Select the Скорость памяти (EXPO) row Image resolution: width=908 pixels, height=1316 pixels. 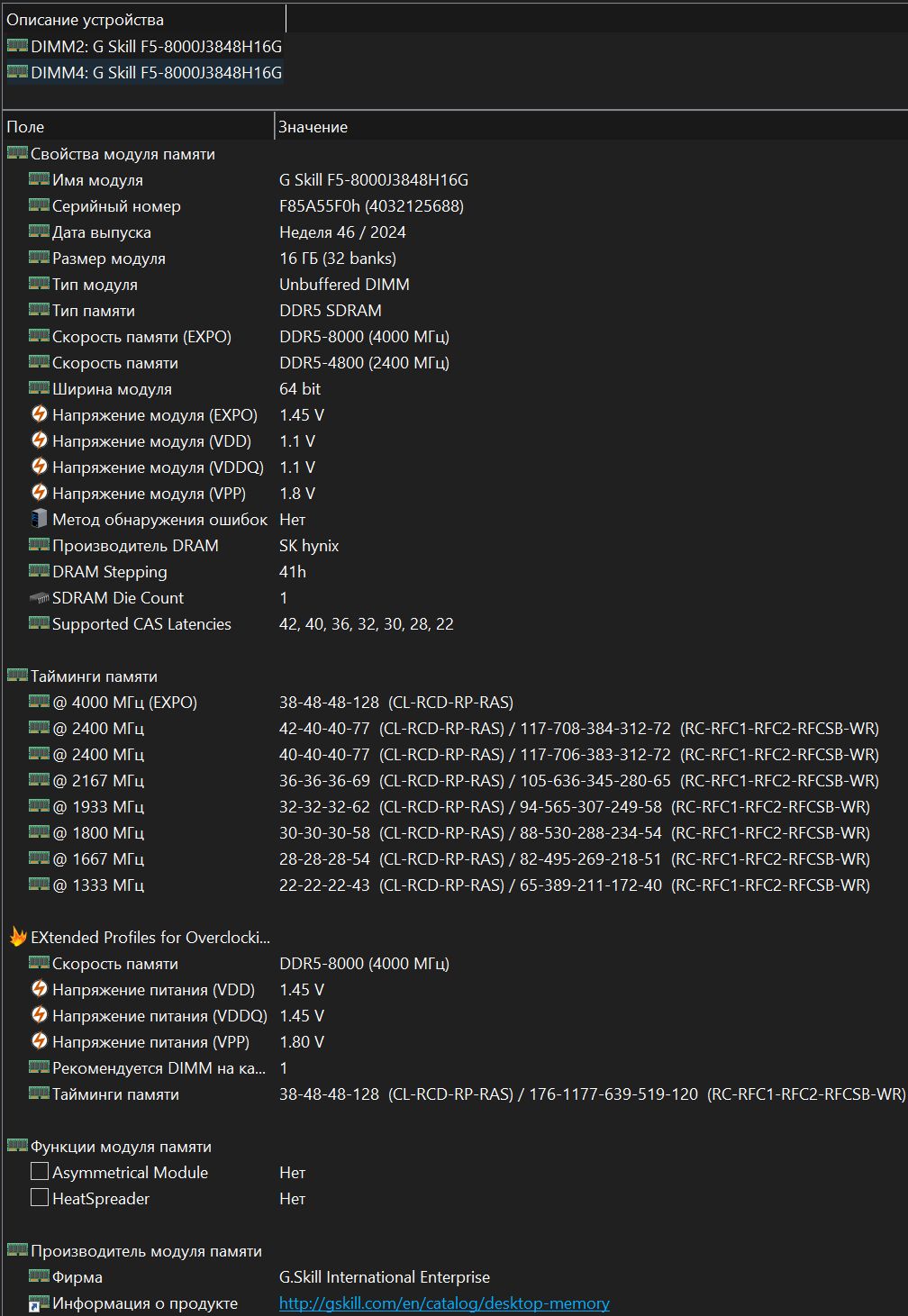454,337
